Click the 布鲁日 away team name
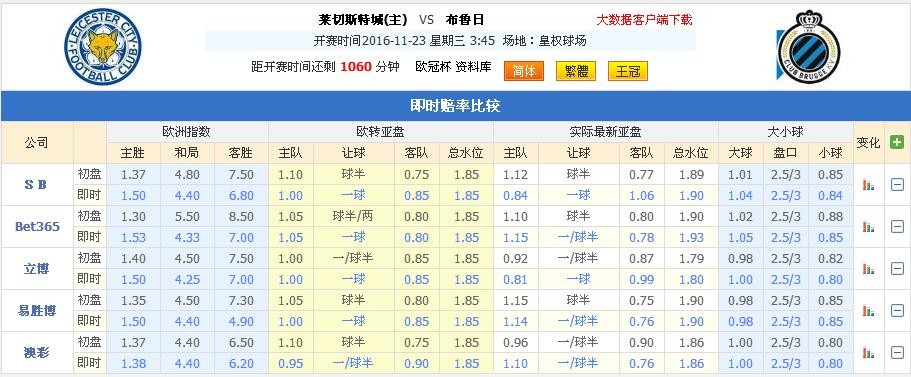 [x=464, y=20]
